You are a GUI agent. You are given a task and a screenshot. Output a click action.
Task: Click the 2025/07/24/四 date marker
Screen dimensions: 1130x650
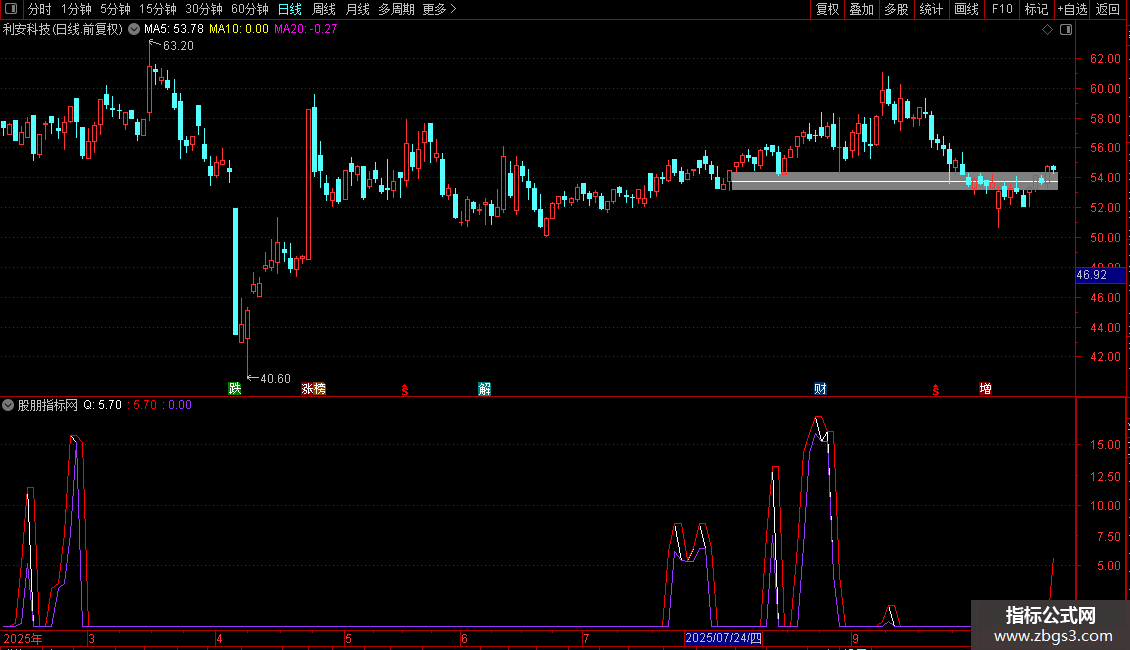click(723, 638)
